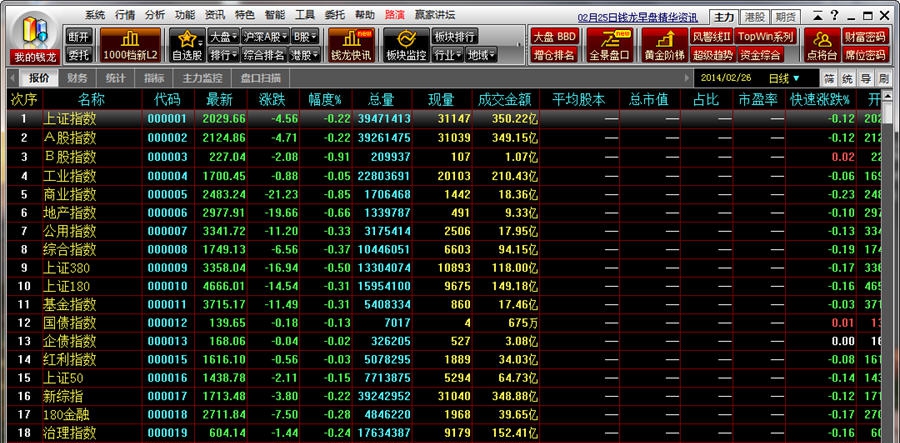The height and width of the screenshot is (443, 900).
Task: Open 系统 menu
Action: point(95,15)
